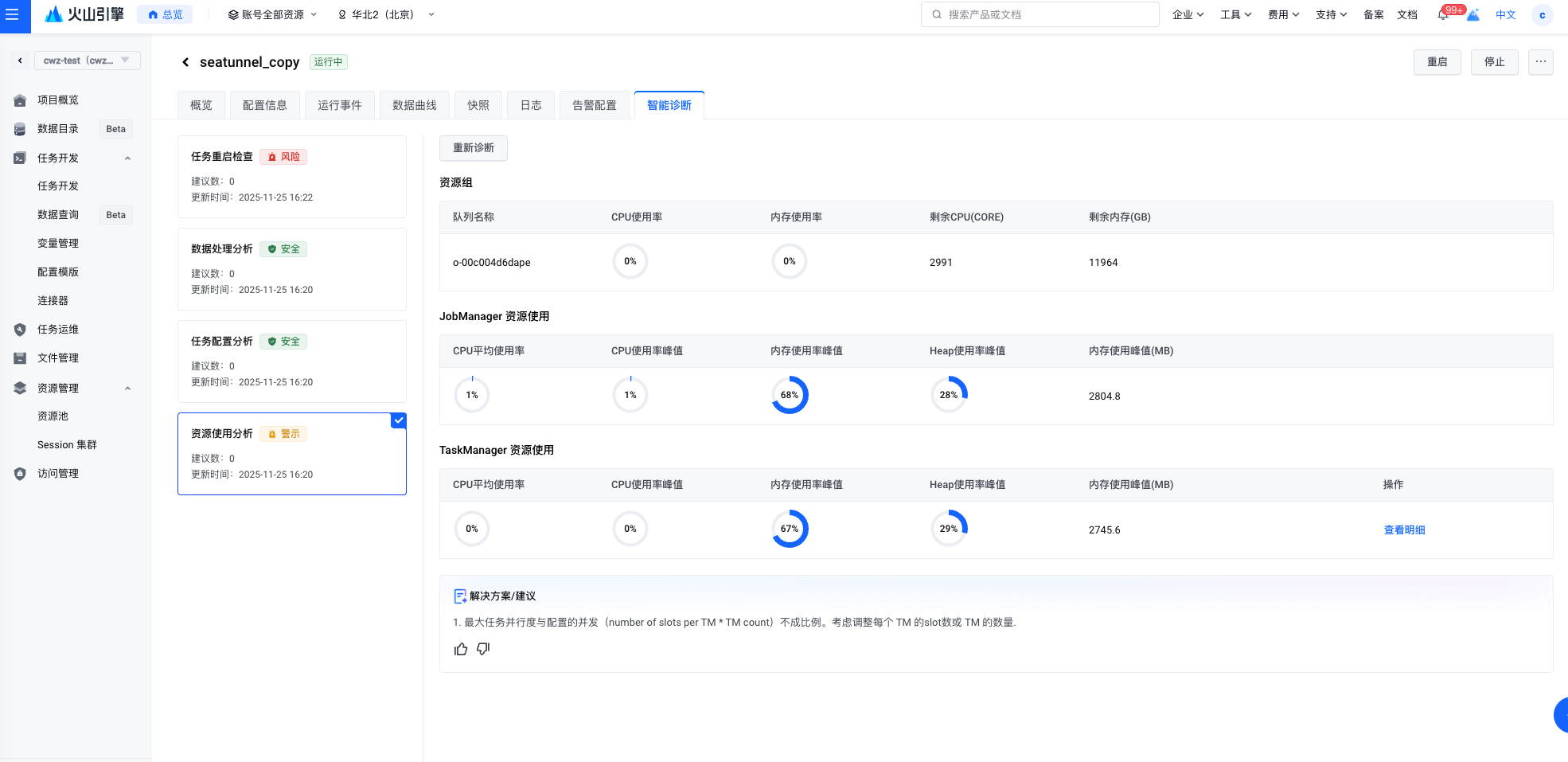Collapse the 任务开发 sidebar section

tap(127, 158)
